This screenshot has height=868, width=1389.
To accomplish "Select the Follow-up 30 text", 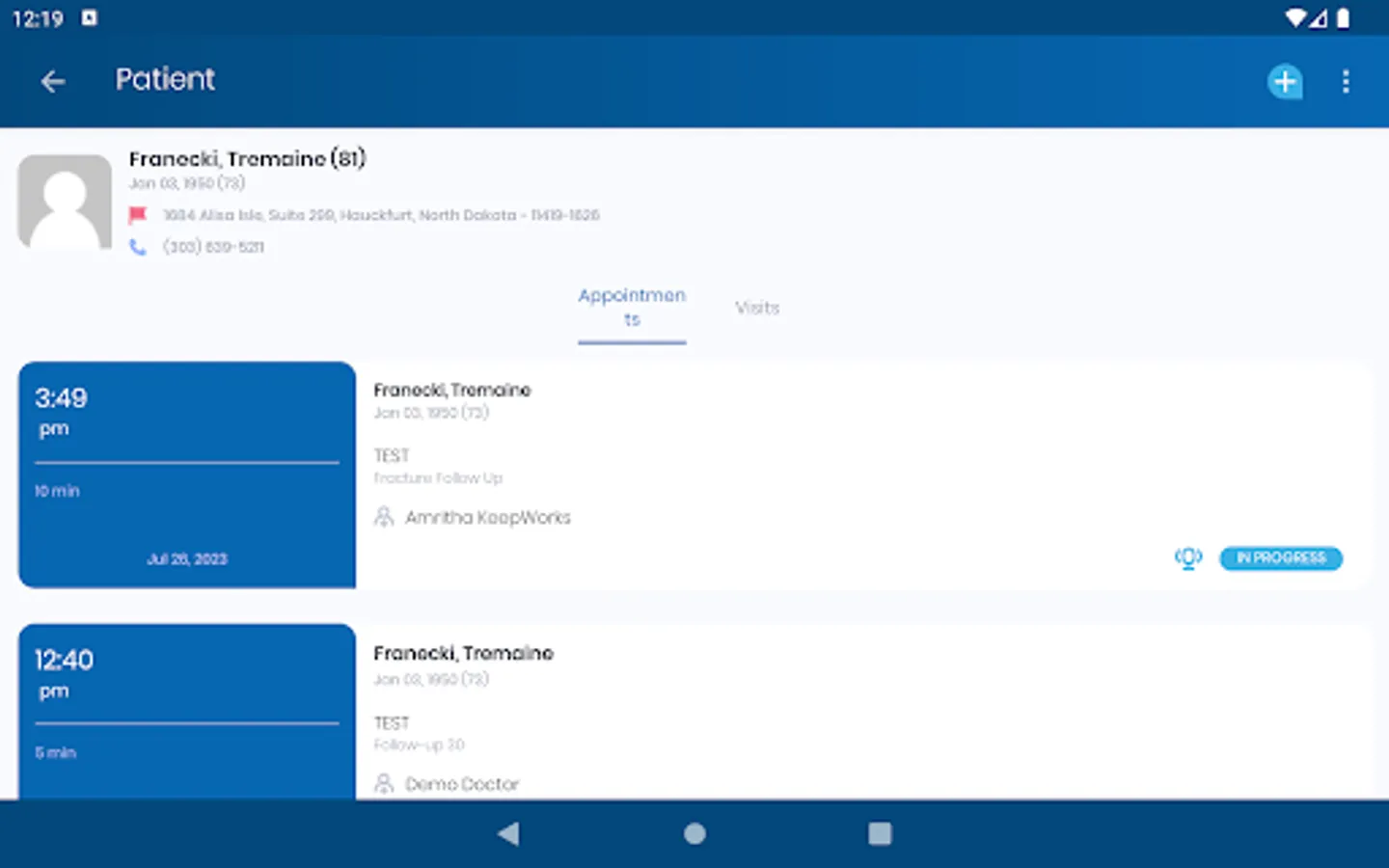I will click(419, 745).
